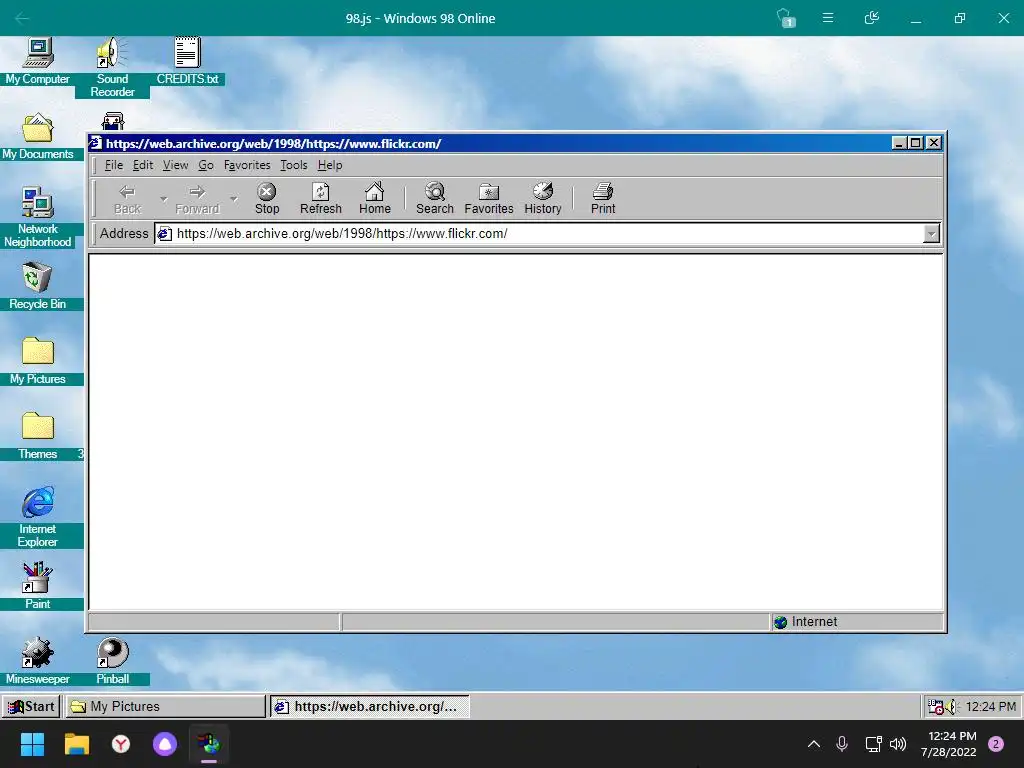Refresh the current page
The image size is (1024, 768).
(x=321, y=199)
